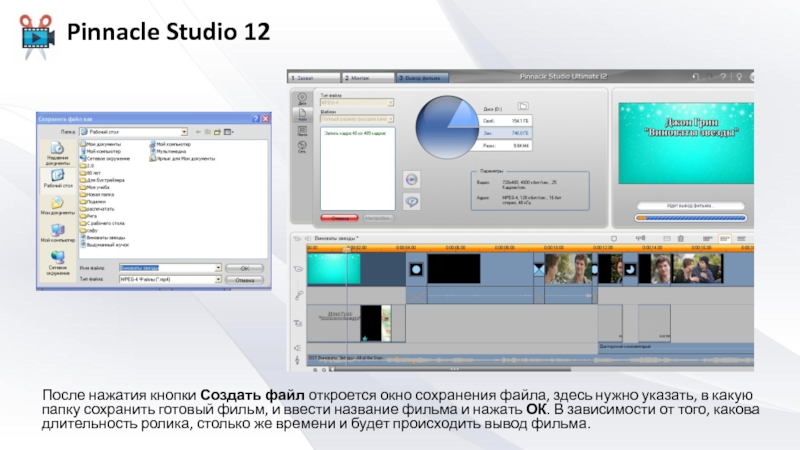Click the Back arrow in save dialog

198,132
